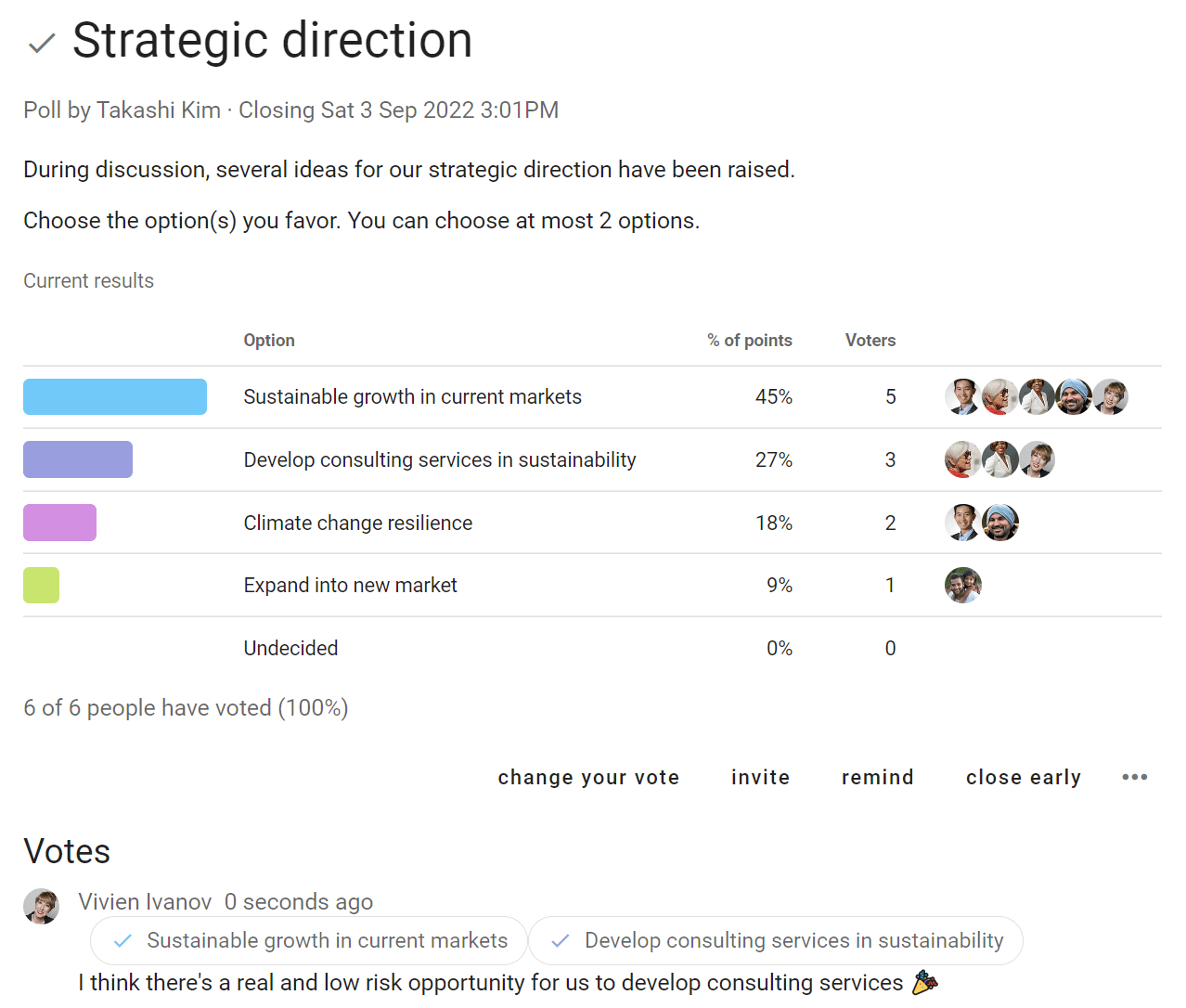Open the three-dot more options menu

click(1134, 777)
